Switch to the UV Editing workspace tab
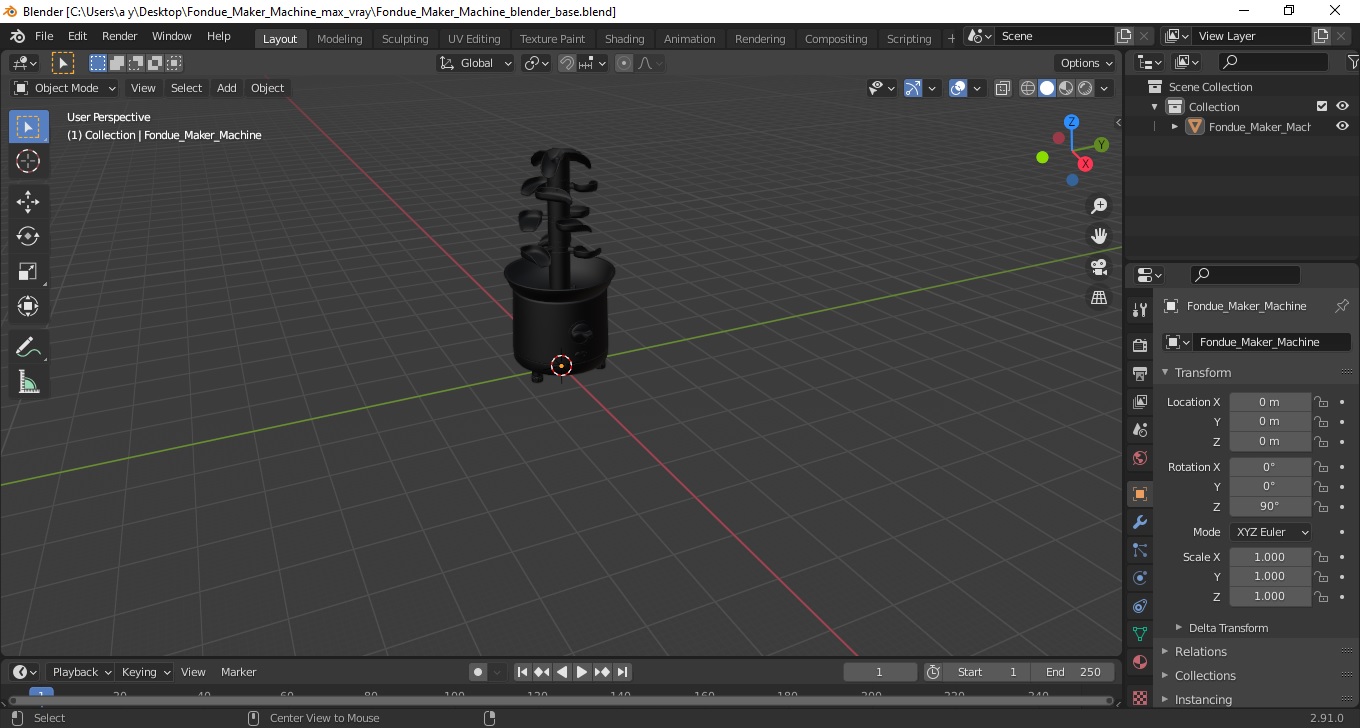This screenshot has width=1360, height=728. point(474,39)
